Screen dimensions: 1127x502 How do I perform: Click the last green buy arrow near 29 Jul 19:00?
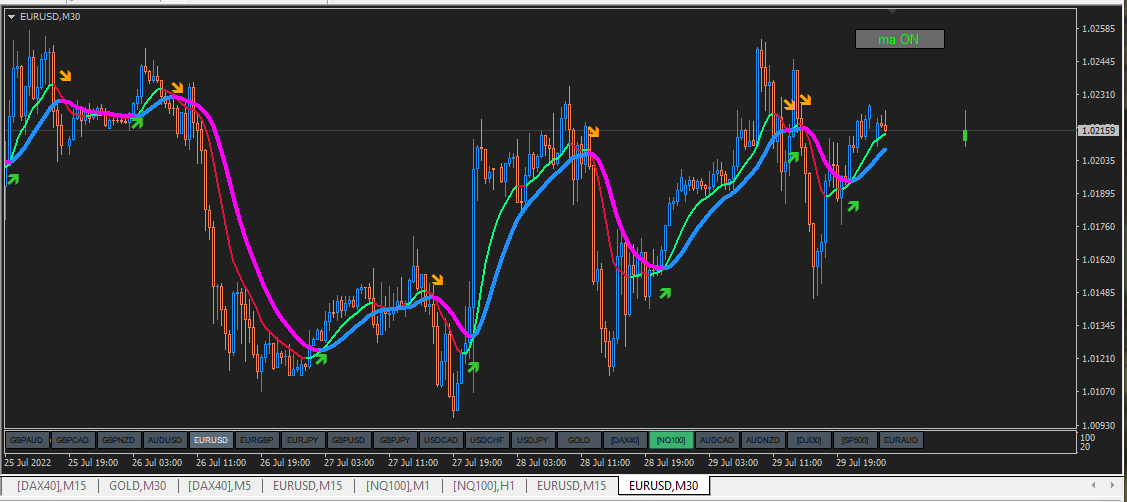(852, 206)
